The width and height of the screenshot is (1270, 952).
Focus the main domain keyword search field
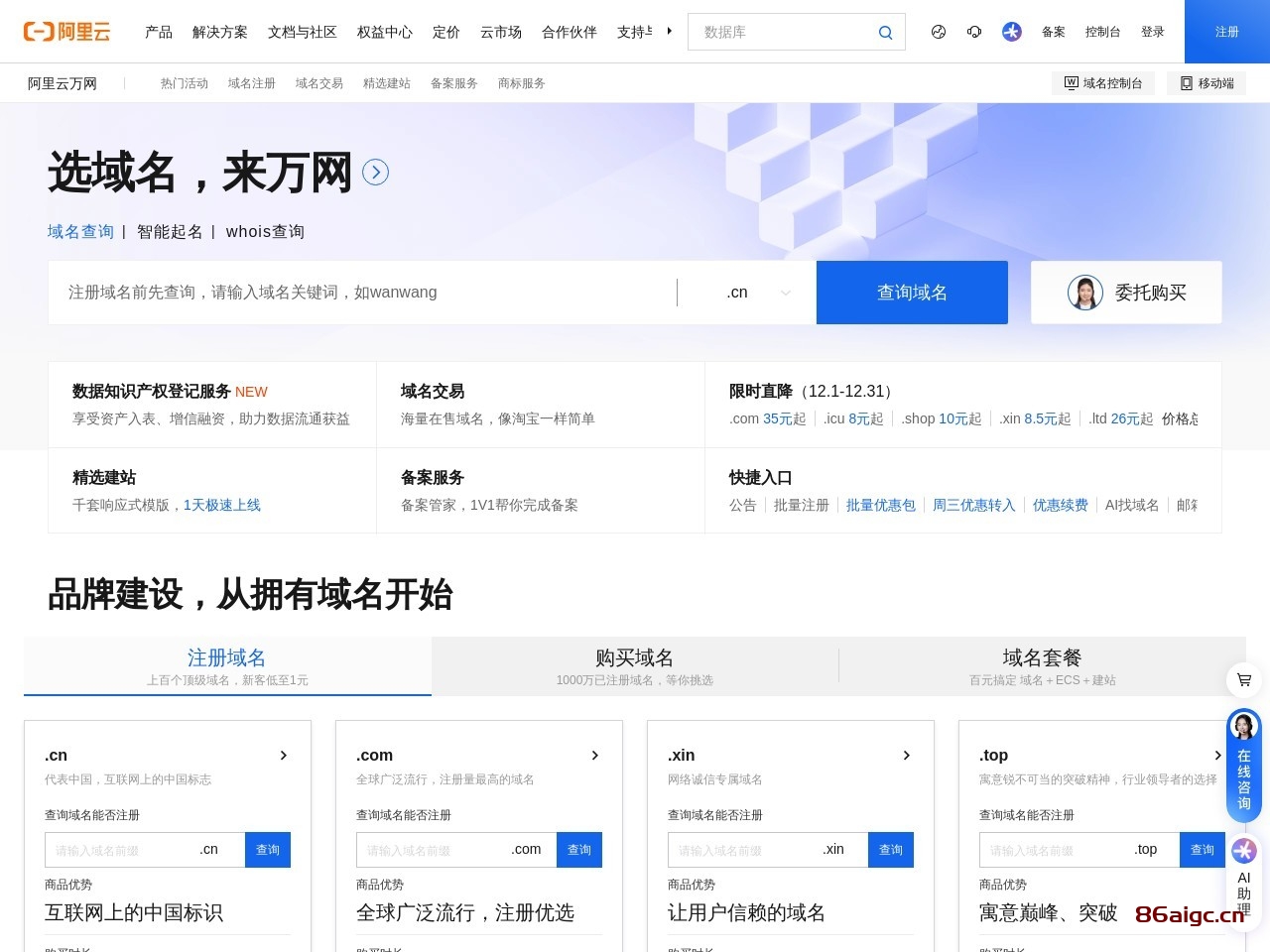point(362,293)
